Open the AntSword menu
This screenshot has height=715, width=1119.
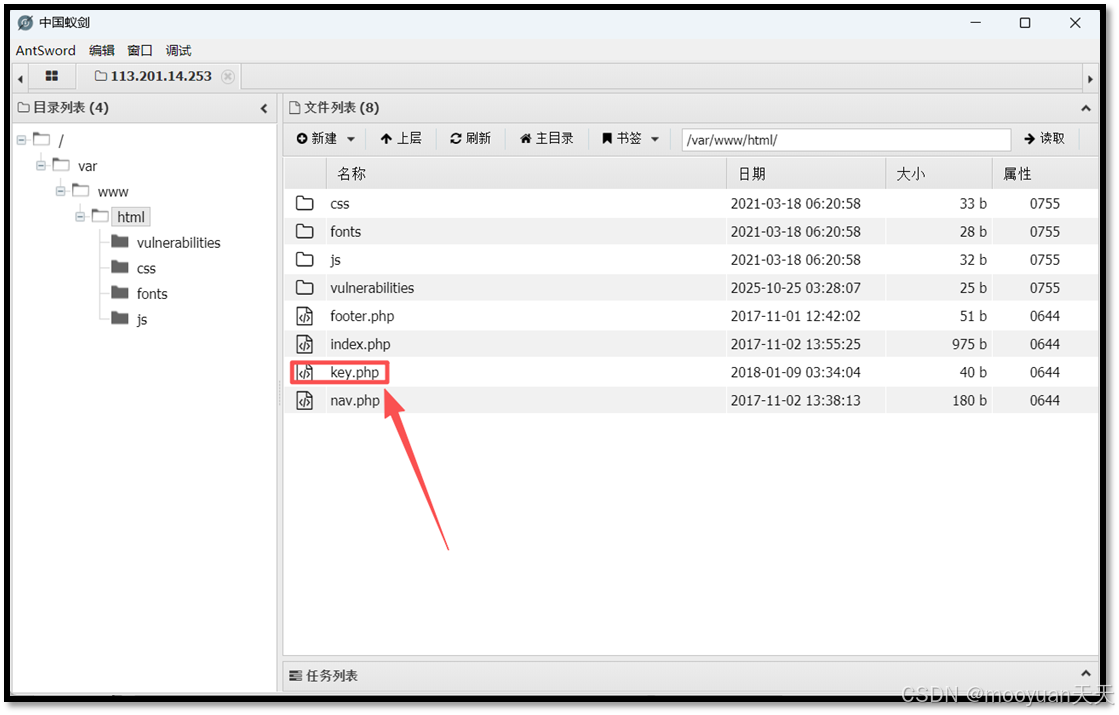click(x=46, y=50)
